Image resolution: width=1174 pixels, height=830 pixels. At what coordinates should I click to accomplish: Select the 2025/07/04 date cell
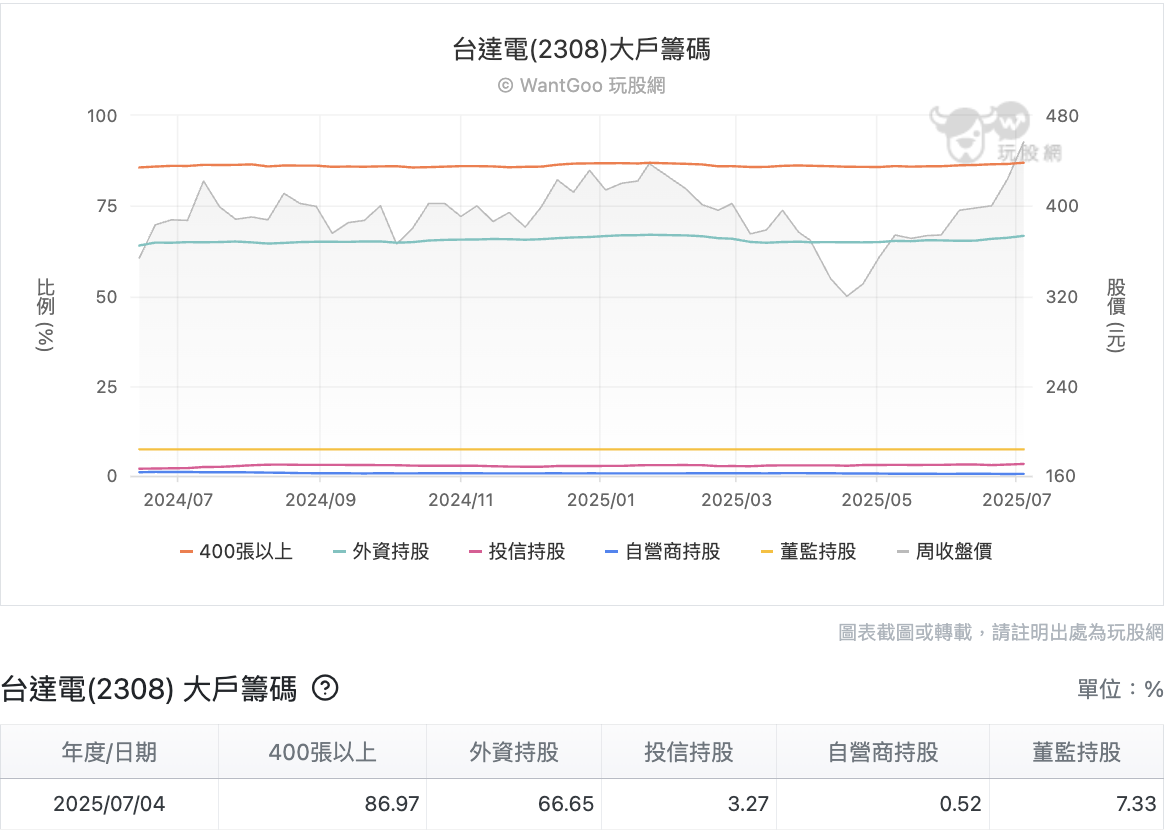[x=109, y=804]
